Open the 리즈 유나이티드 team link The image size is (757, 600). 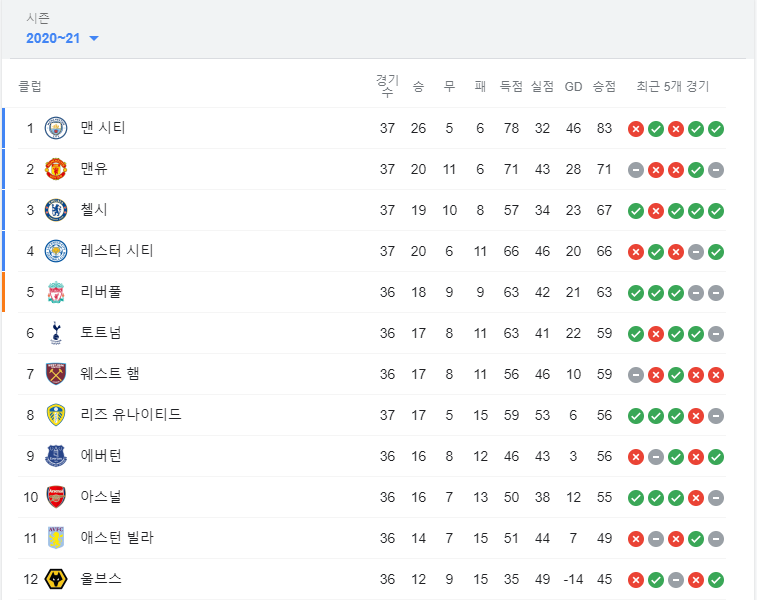tap(130, 415)
